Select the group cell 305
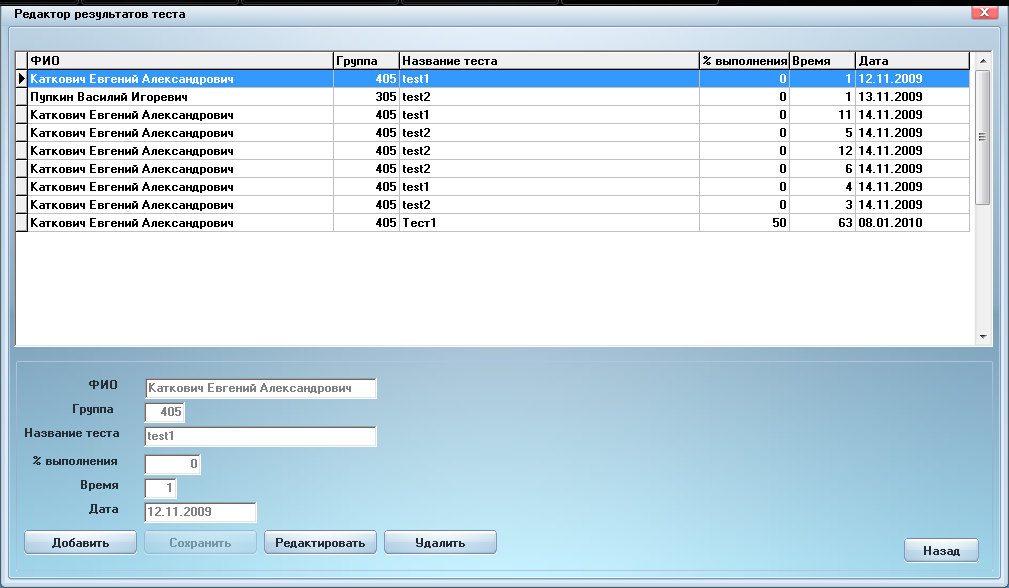1009x588 pixels. [366, 96]
